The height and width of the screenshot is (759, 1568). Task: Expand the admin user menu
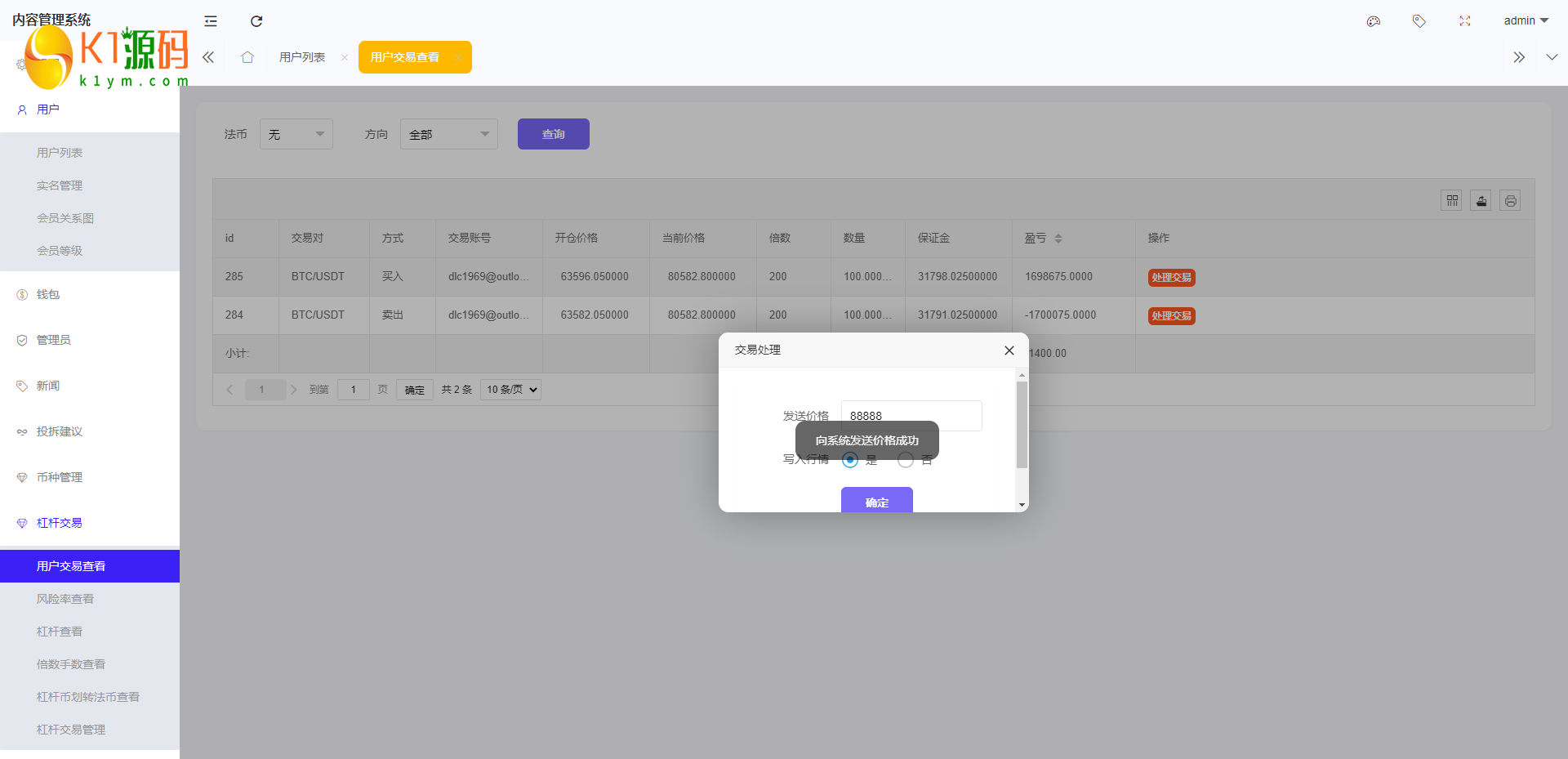pyautogui.click(x=1526, y=21)
